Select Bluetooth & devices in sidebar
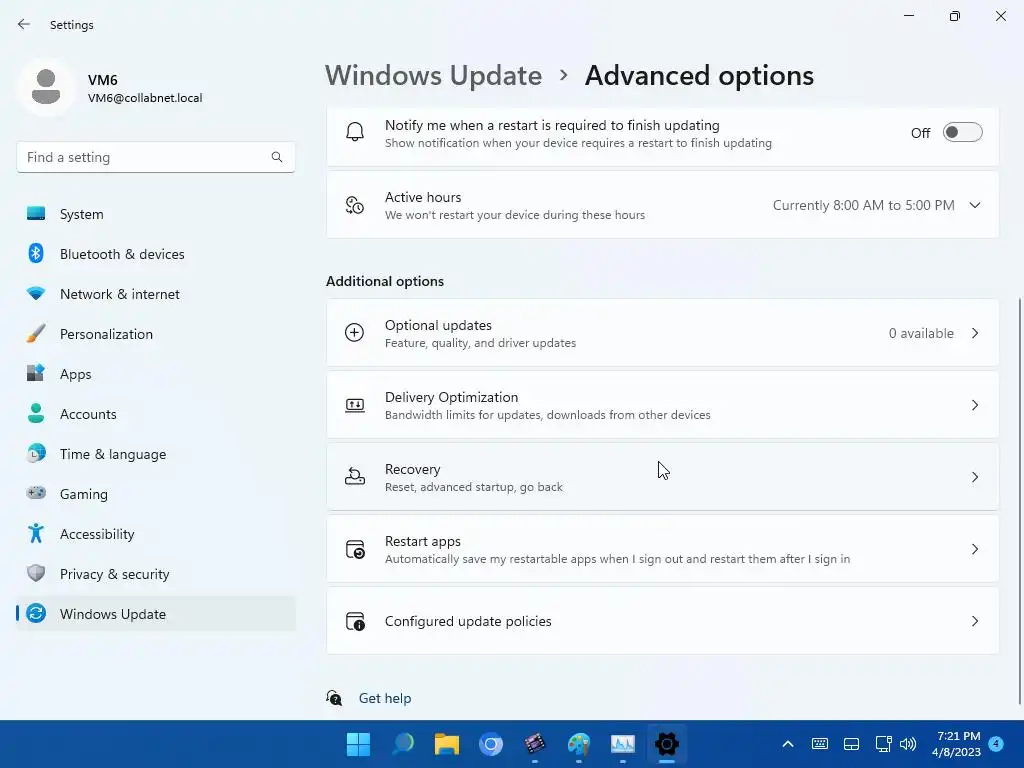Viewport: 1024px width, 768px height. 156,254
